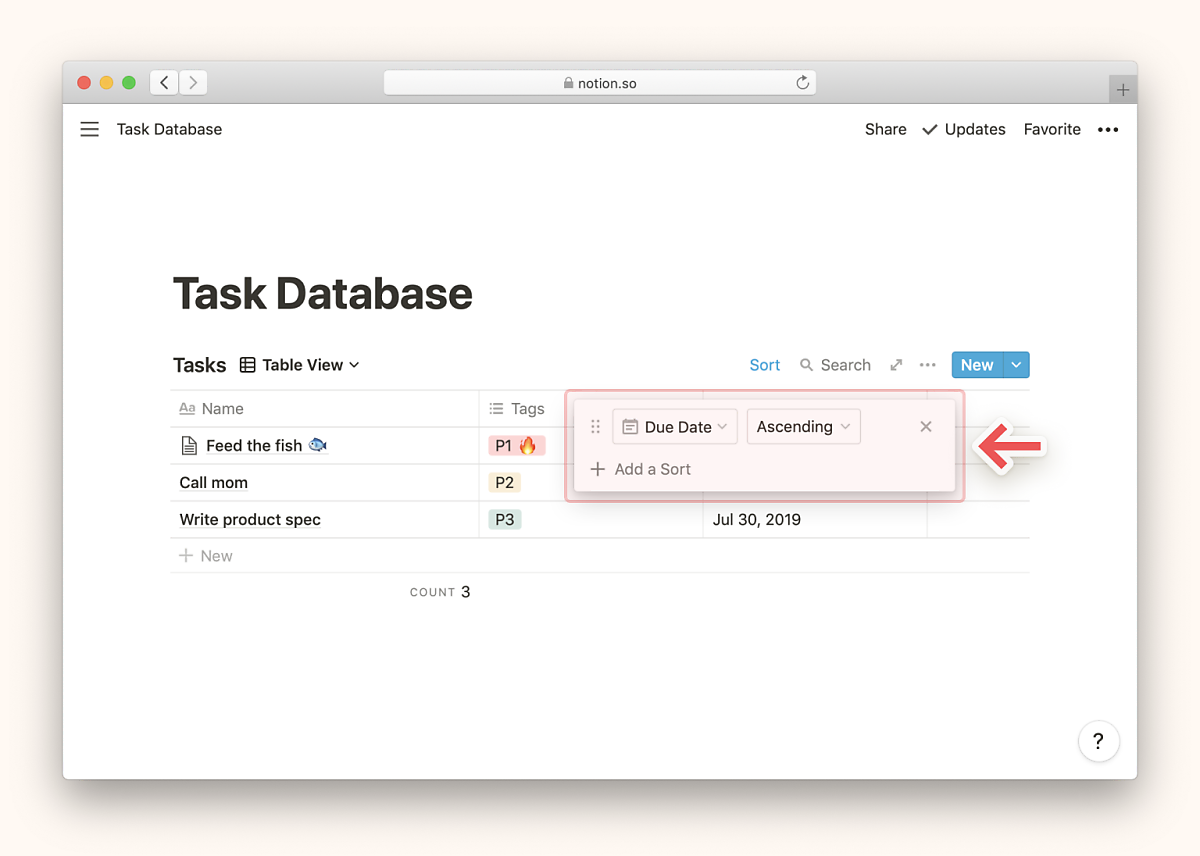1200x856 pixels.
Task: Click the COUNT 3 calculation
Action: click(x=440, y=592)
